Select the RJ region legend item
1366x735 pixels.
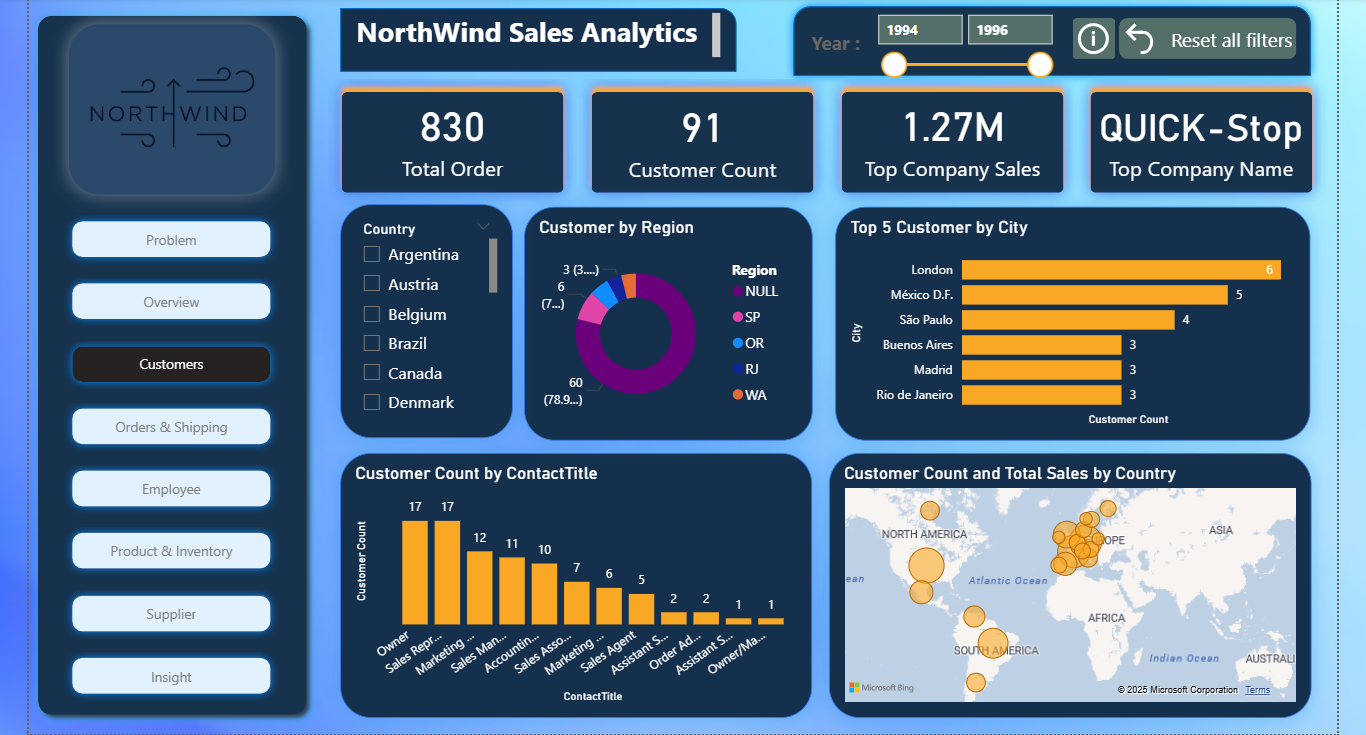click(x=747, y=369)
